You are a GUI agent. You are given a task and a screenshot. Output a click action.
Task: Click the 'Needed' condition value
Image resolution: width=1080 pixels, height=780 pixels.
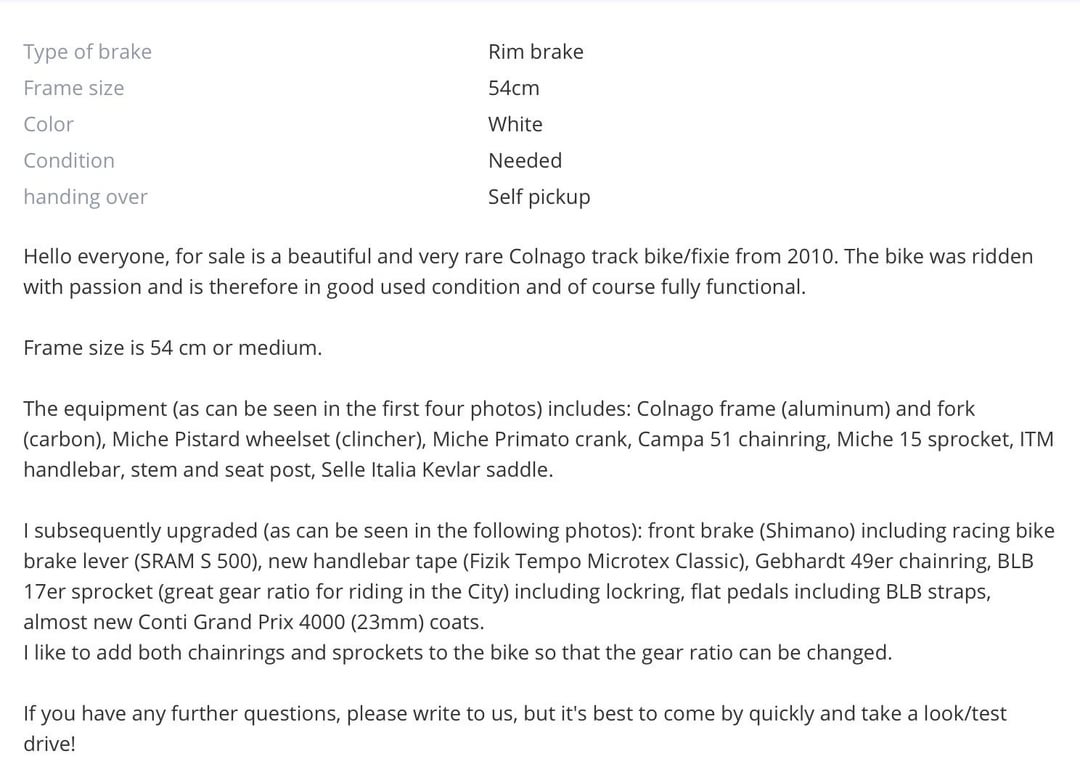click(525, 161)
